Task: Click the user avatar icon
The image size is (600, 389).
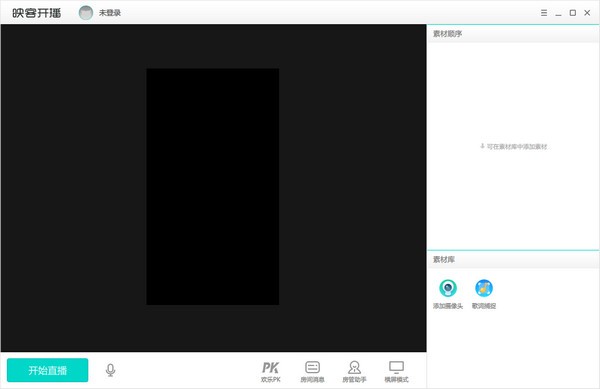Action: tap(86, 13)
